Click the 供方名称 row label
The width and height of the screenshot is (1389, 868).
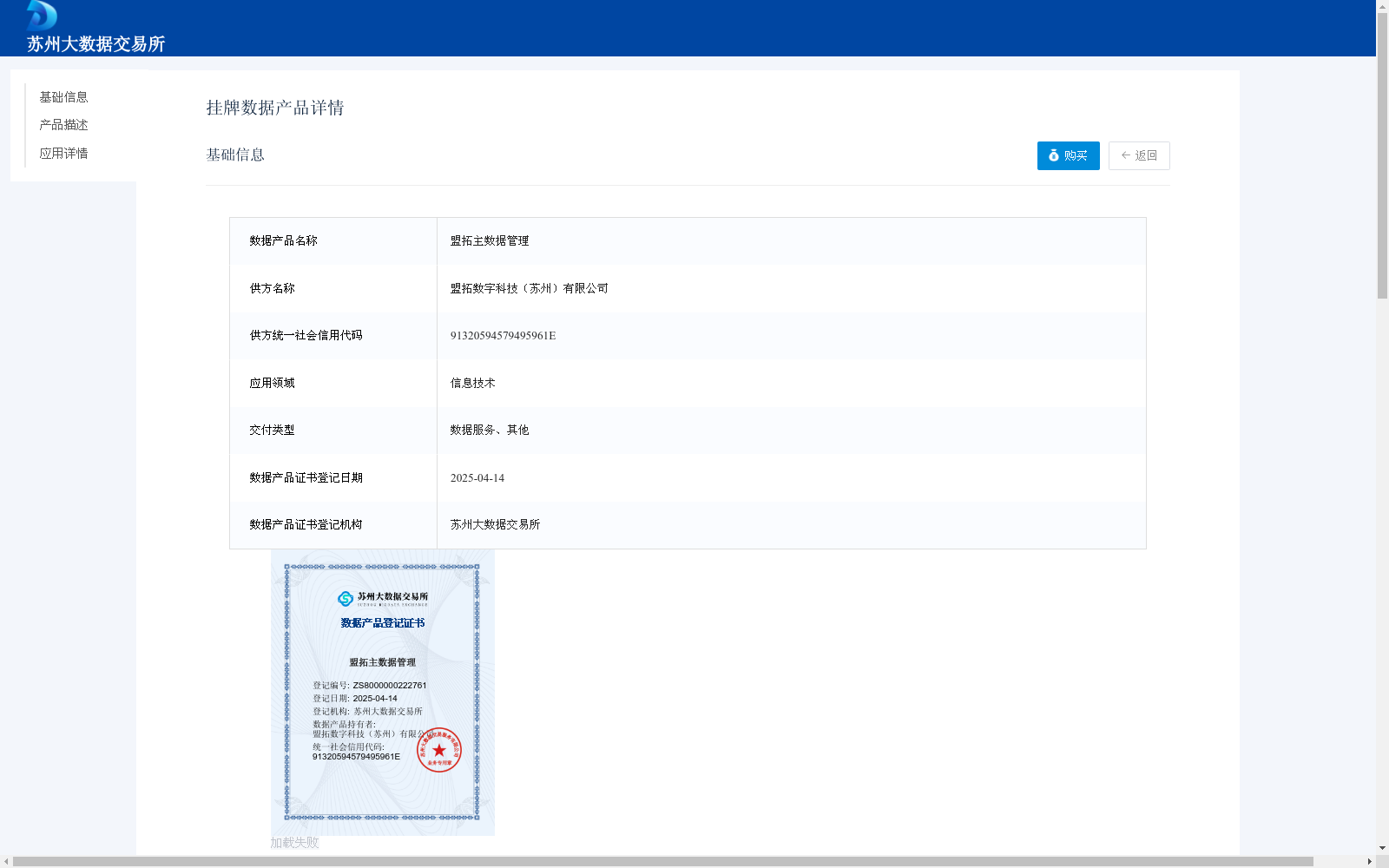(272, 288)
